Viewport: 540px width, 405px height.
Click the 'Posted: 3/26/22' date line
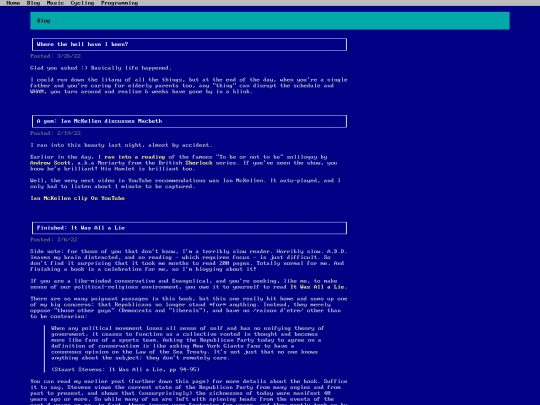click(55, 56)
